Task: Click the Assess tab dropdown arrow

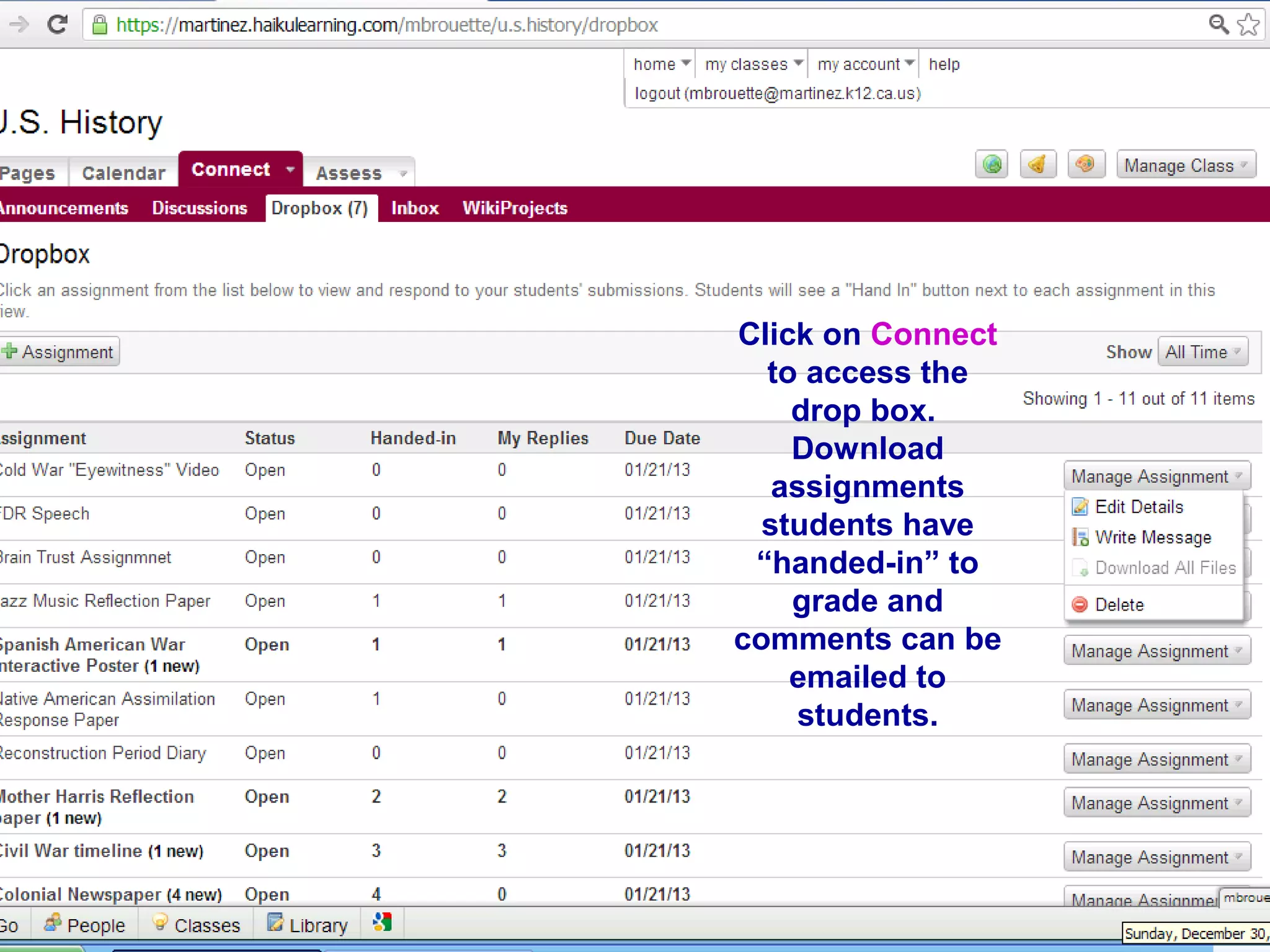Action: pyautogui.click(x=402, y=174)
